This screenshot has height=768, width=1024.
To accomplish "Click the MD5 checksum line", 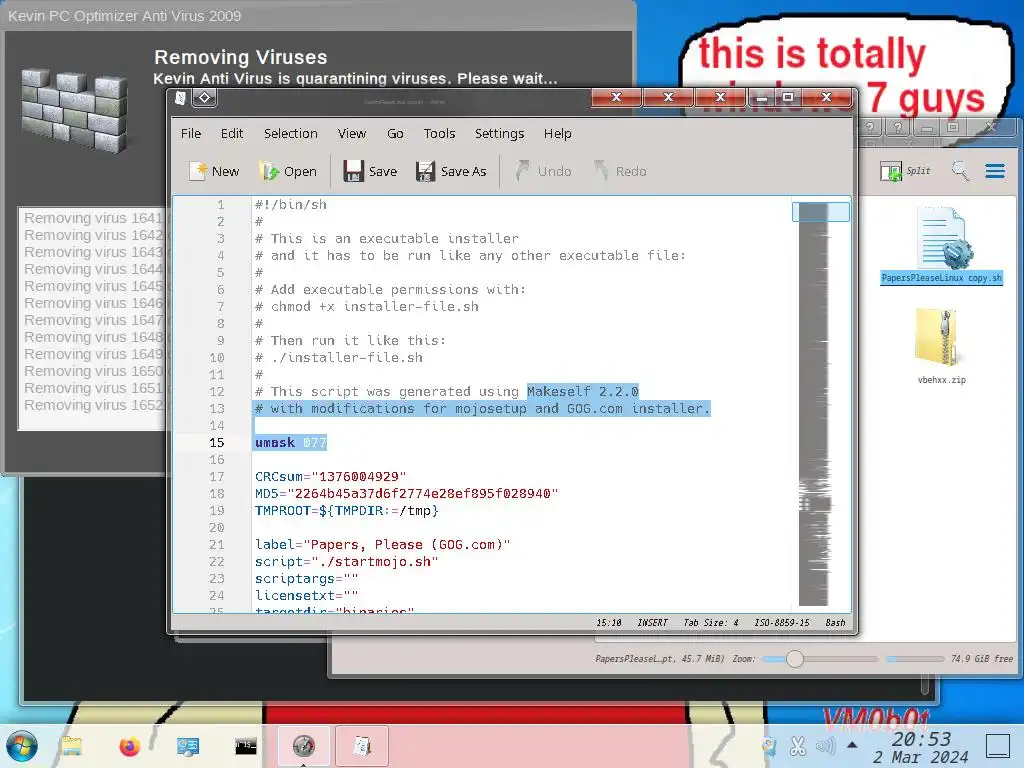I will 407,494.
